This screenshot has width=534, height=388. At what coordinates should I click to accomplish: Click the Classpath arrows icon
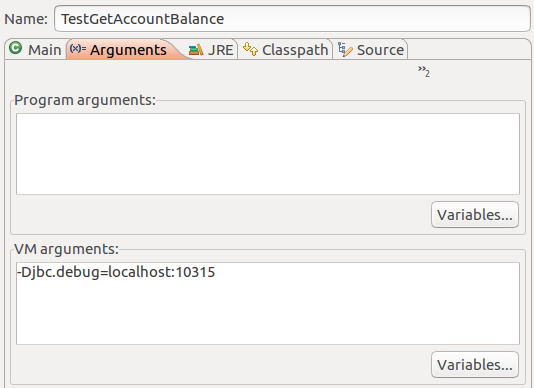click(x=250, y=49)
